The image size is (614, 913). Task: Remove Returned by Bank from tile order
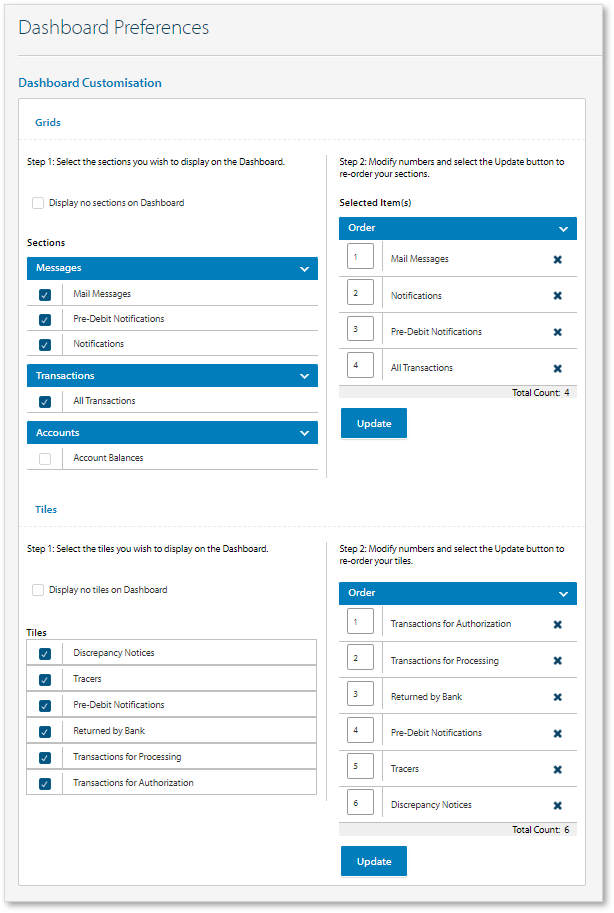tap(557, 694)
